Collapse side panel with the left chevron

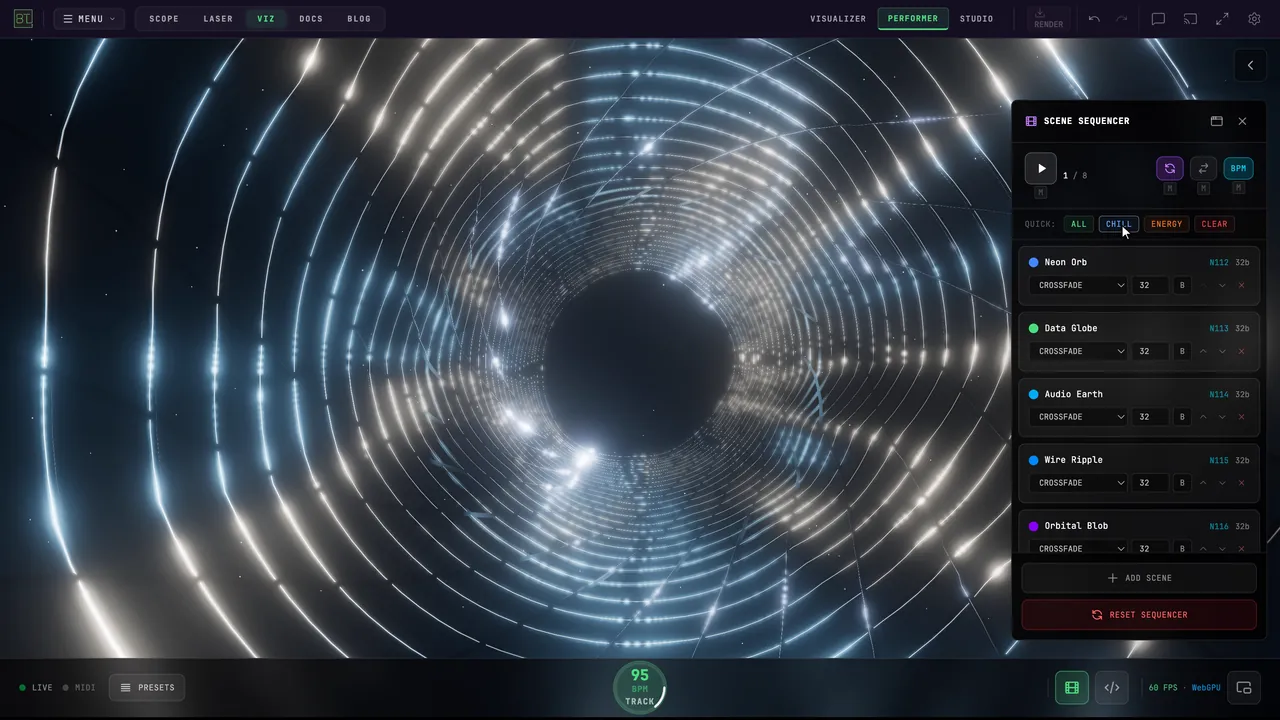tap(1250, 65)
